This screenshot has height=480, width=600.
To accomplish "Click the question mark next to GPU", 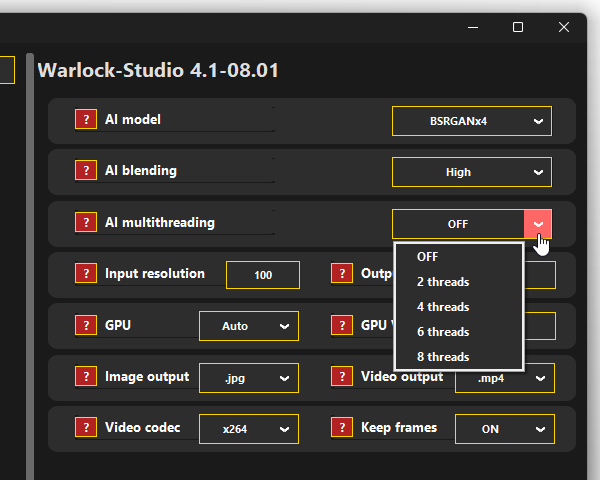I will click(x=86, y=326).
